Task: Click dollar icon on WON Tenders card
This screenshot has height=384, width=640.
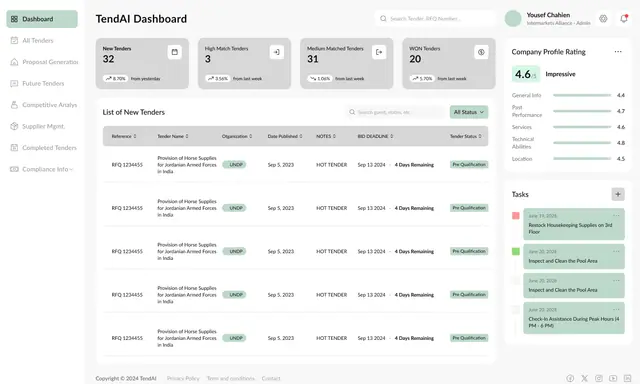Action: [481, 52]
